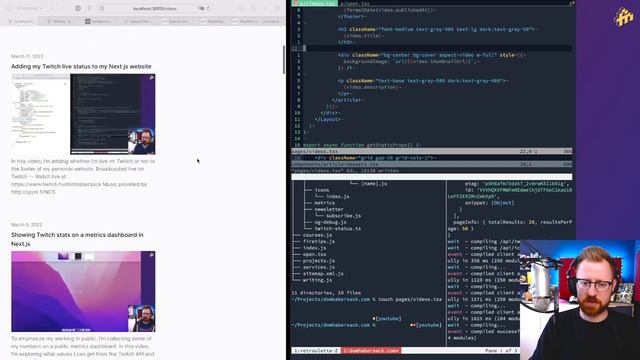Select tmux window '2:domhabersack.com' in the status bar

click(x=371, y=351)
